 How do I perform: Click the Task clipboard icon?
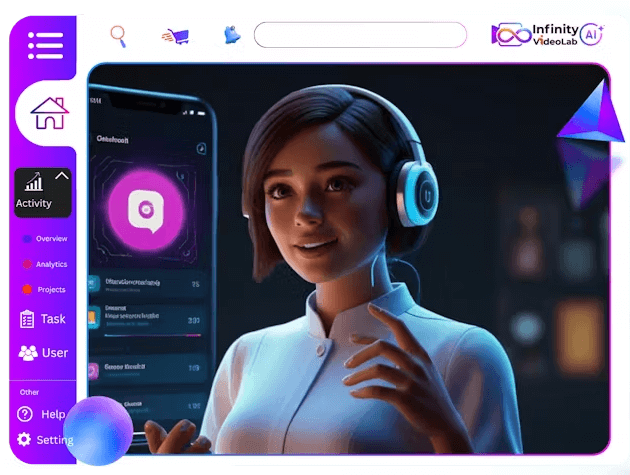[x=27, y=319]
